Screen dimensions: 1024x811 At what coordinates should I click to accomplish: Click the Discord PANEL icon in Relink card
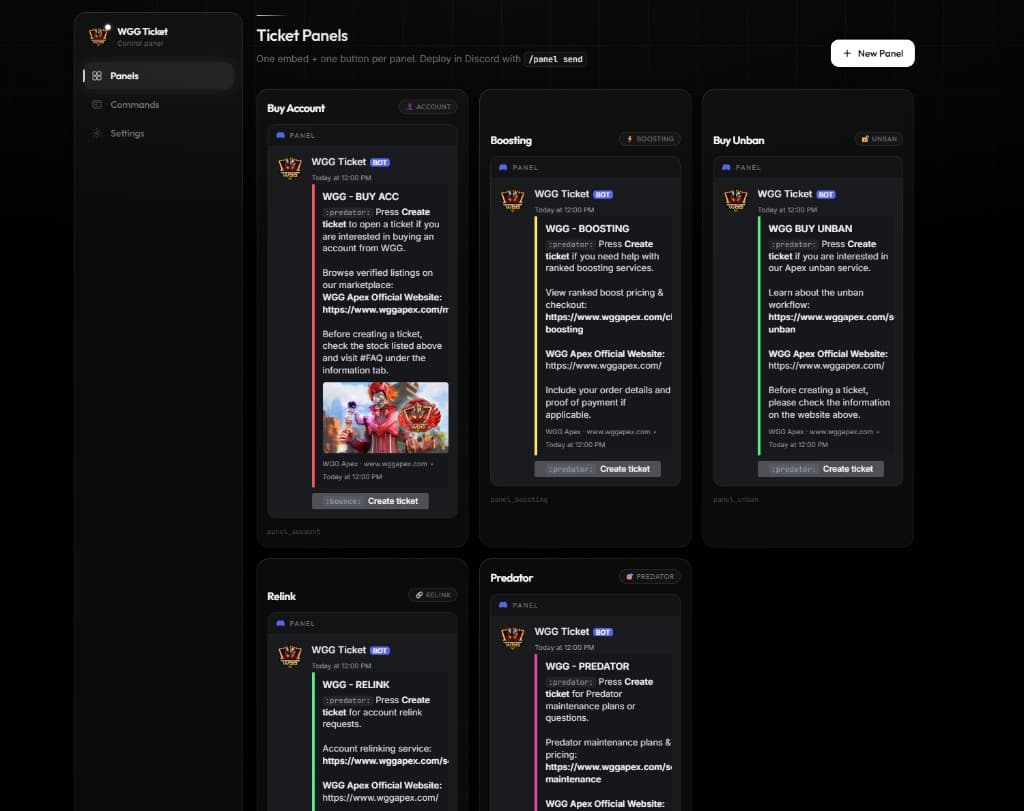pos(281,623)
